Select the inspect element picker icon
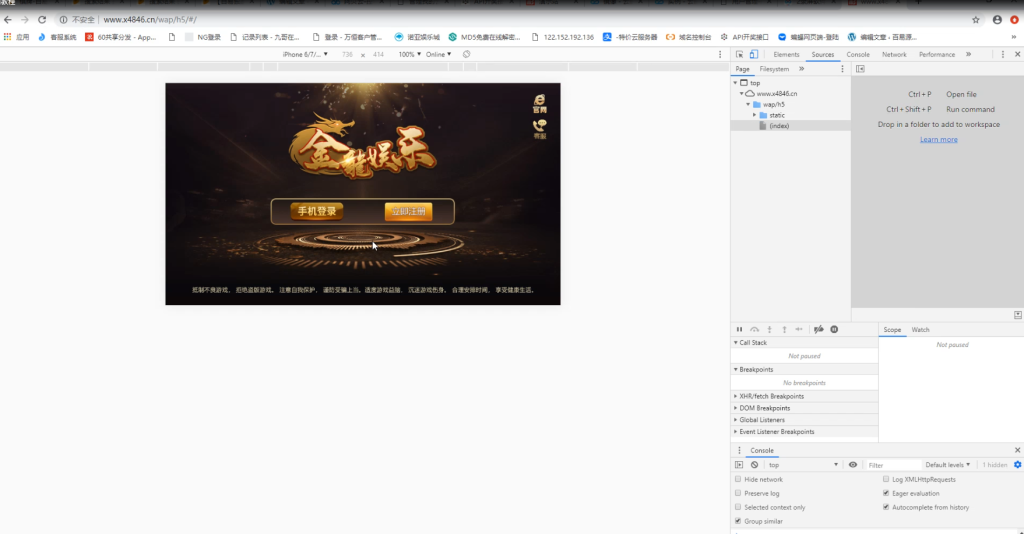1024x534 pixels. 739,55
